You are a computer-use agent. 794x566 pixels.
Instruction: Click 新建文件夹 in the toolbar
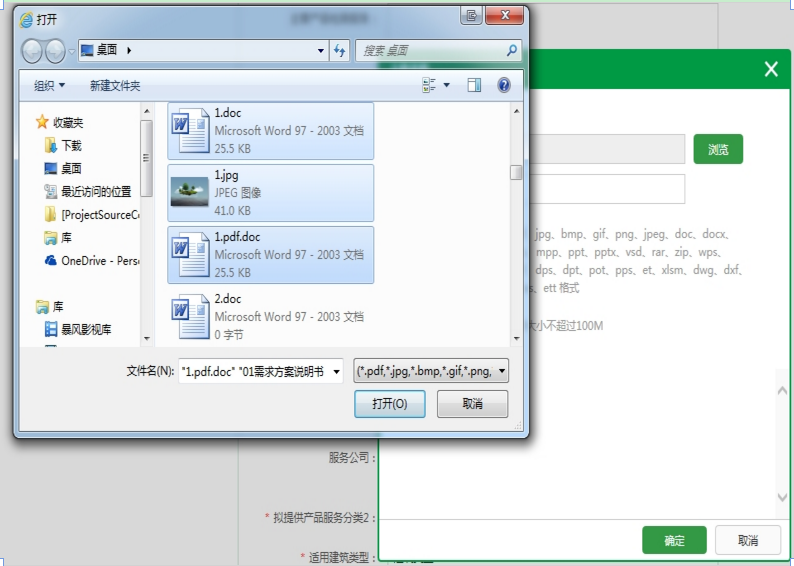click(x=115, y=86)
